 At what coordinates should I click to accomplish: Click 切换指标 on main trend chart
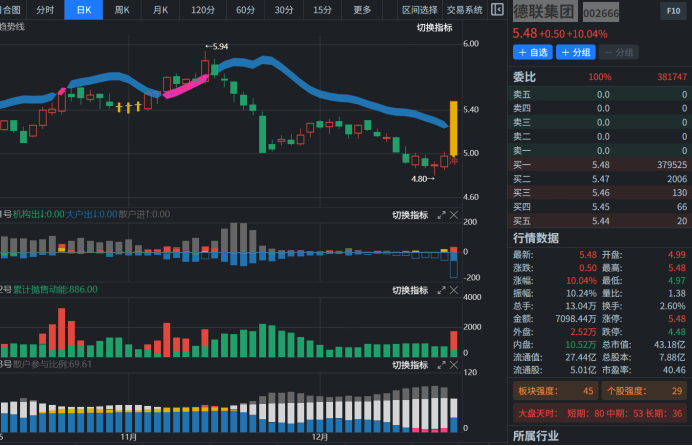tap(435, 27)
